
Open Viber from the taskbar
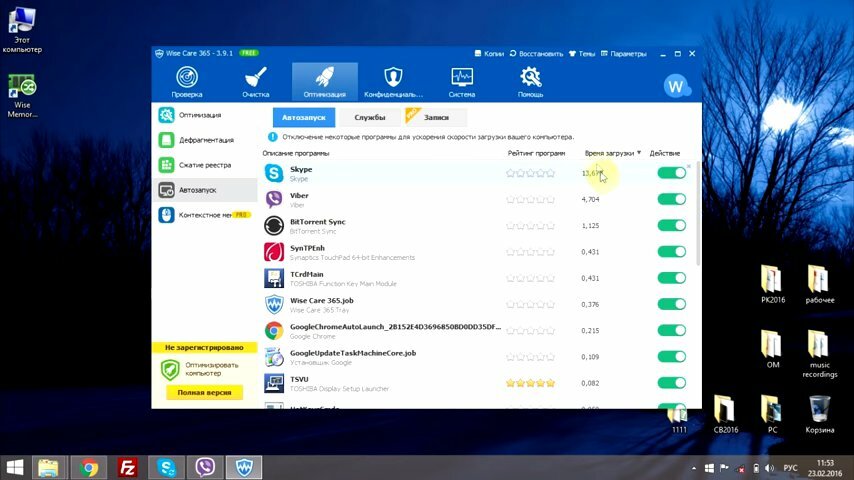tap(205, 467)
